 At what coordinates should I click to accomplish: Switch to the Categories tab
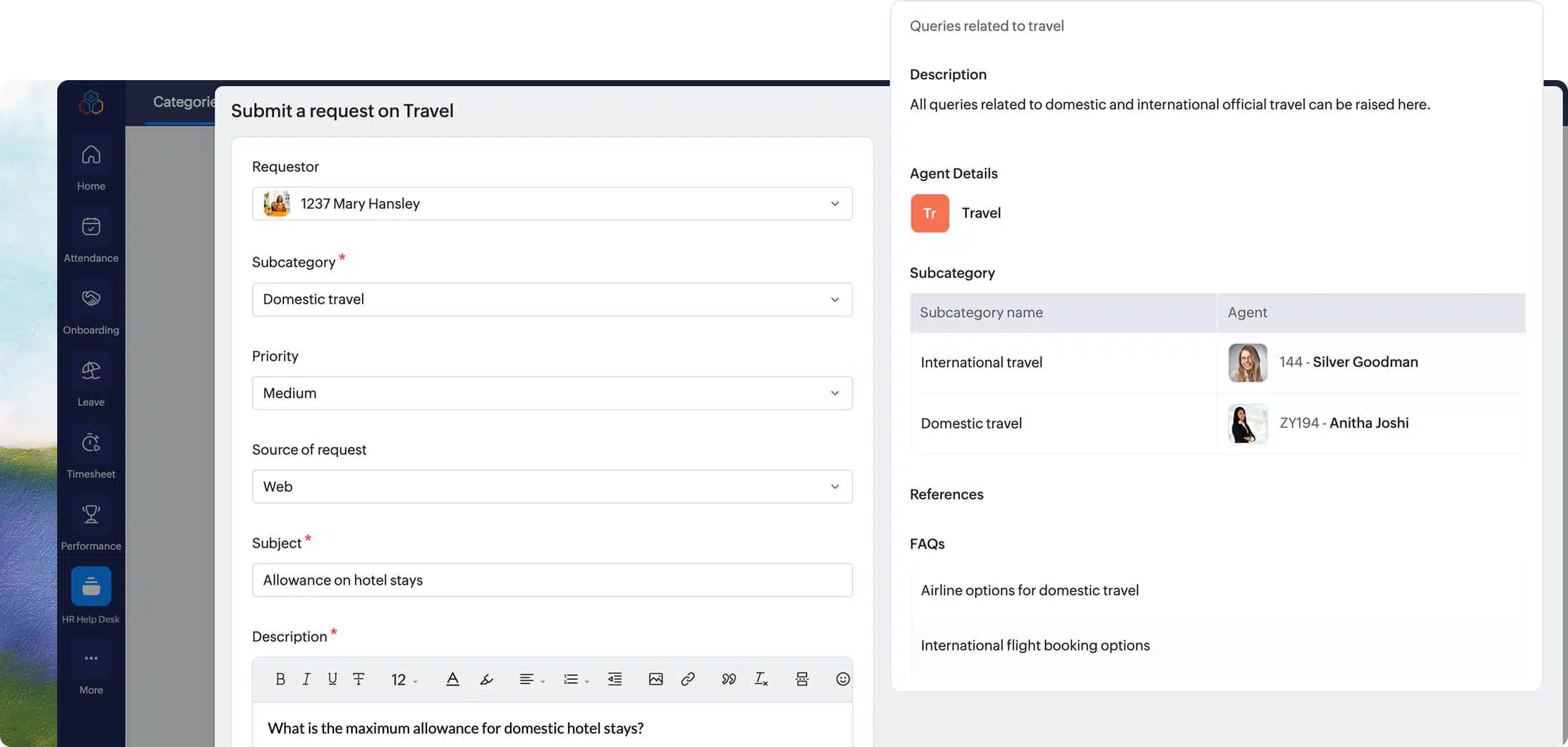(x=183, y=102)
